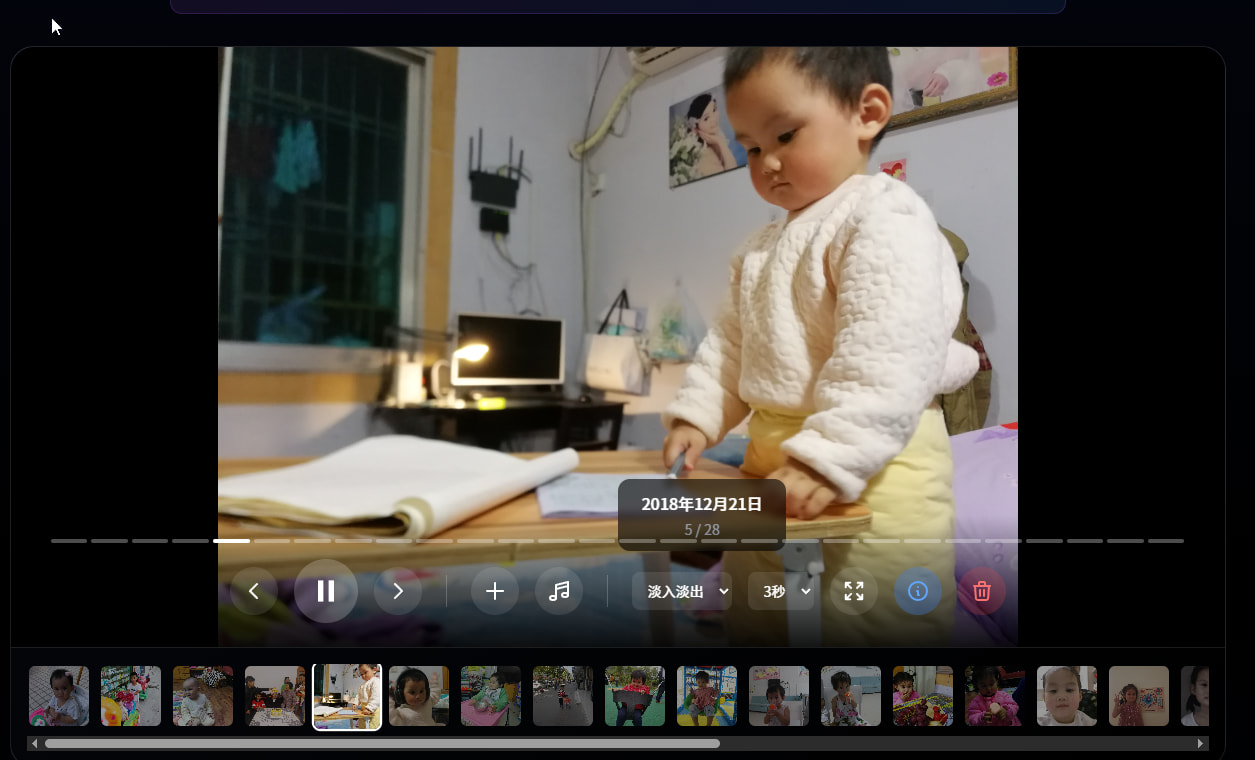Select the street scene thumbnail
This screenshot has width=1255, height=760.
[x=563, y=696]
